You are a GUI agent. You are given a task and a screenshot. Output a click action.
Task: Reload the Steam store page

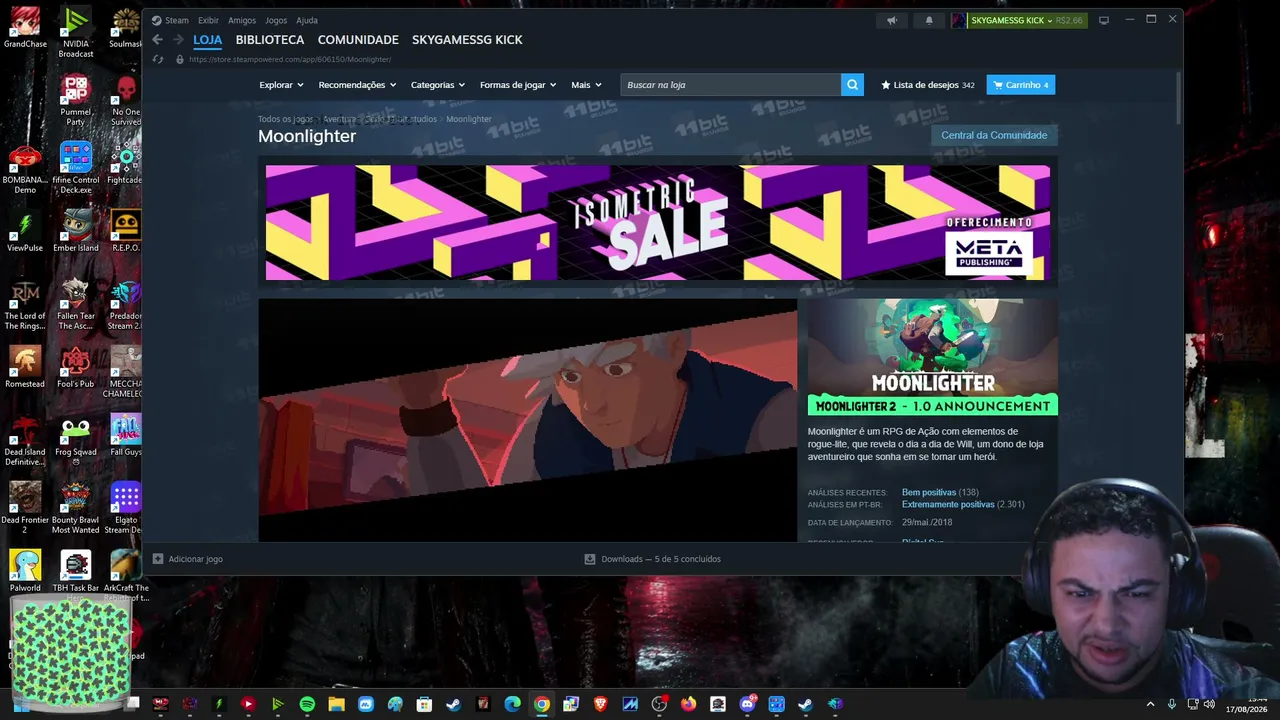click(x=158, y=59)
